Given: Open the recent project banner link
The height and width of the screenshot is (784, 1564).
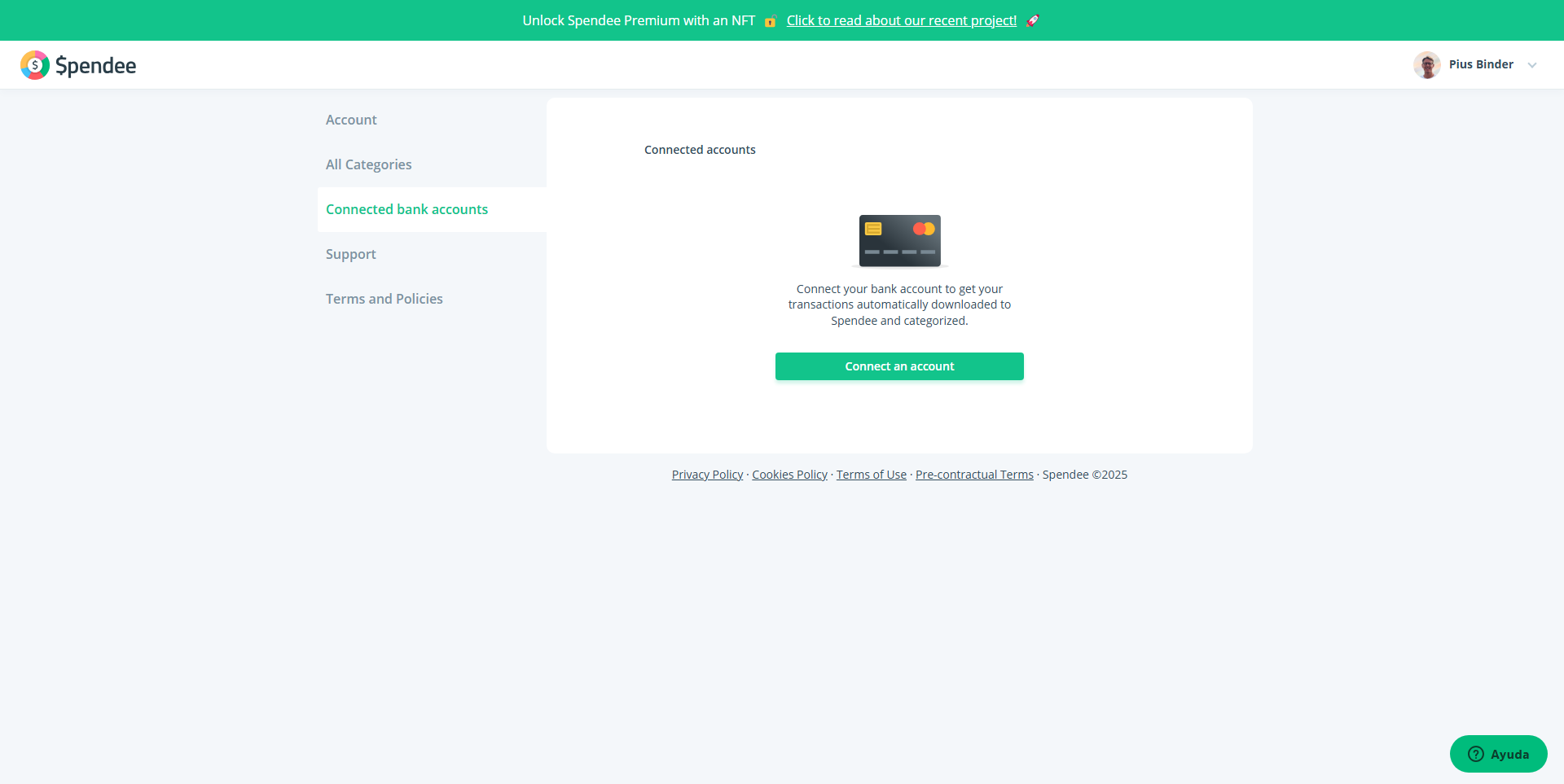Looking at the screenshot, I should 901,20.
